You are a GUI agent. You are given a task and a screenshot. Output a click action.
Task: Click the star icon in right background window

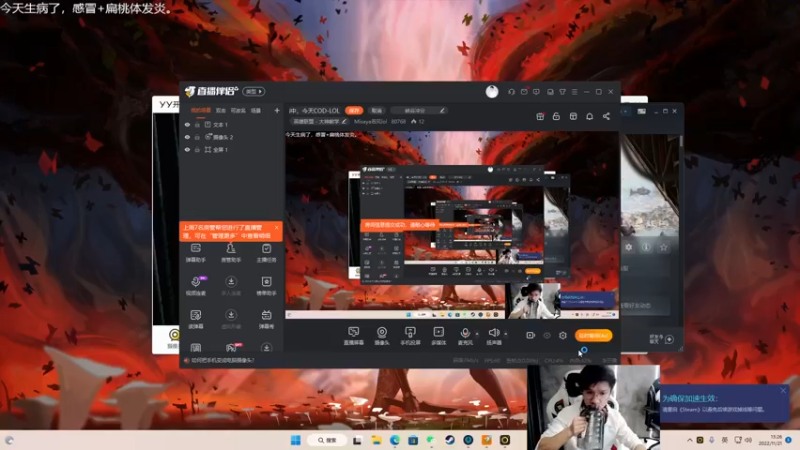click(x=664, y=247)
